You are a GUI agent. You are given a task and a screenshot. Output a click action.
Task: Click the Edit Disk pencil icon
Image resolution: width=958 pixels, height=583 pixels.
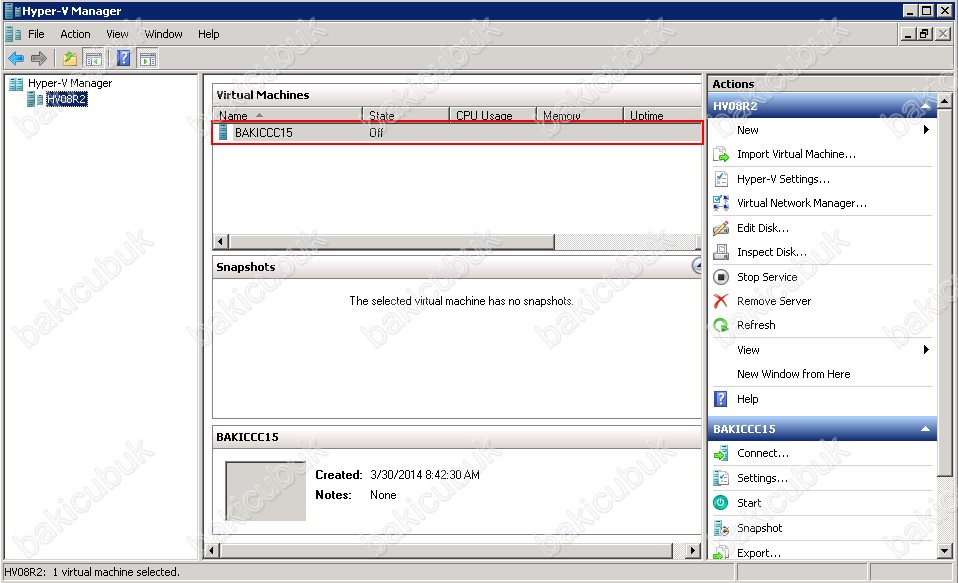pyautogui.click(x=721, y=228)
